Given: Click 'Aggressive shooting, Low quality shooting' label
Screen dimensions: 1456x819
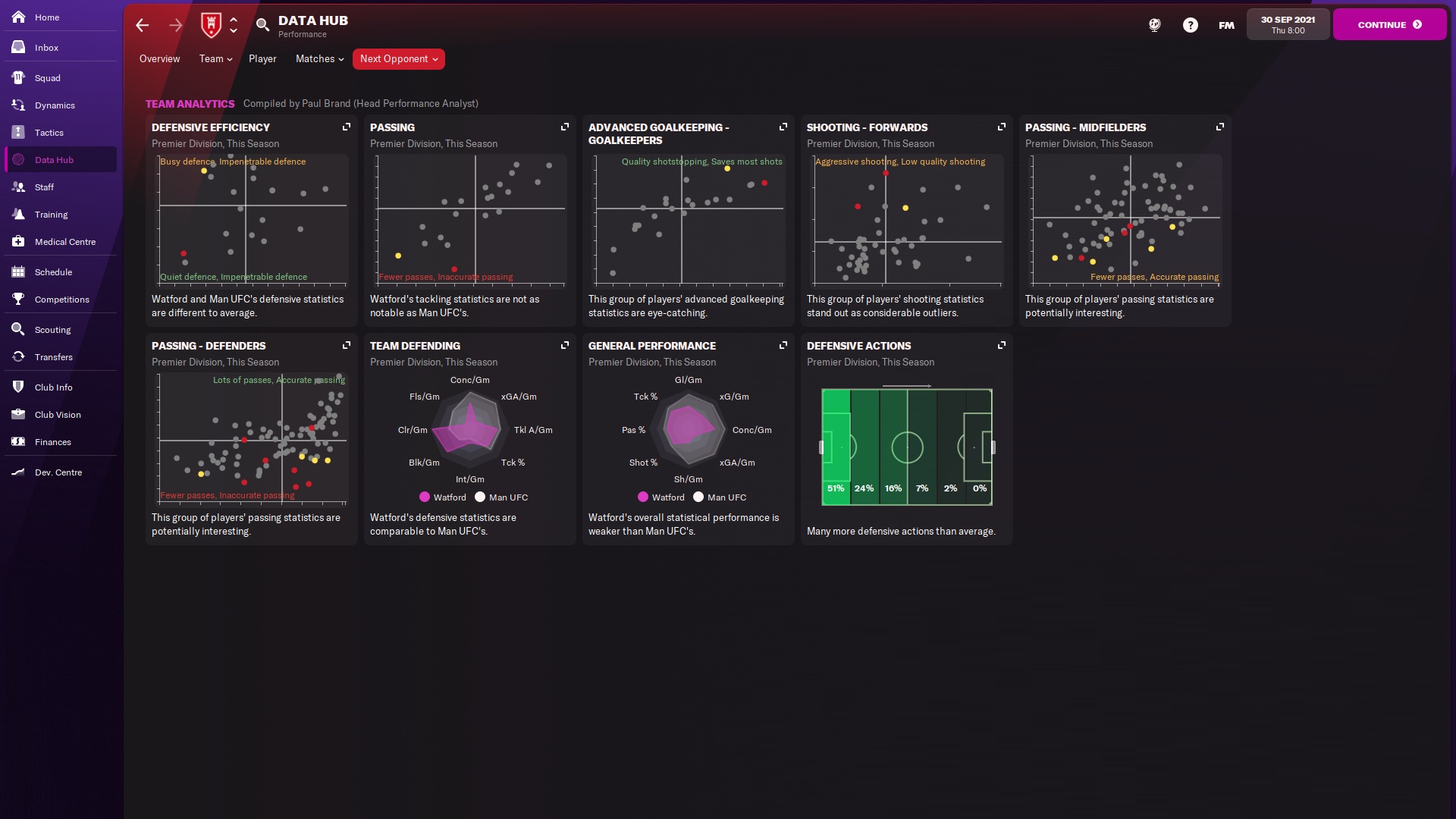Looking at the screenshot, I should [900, 162].
